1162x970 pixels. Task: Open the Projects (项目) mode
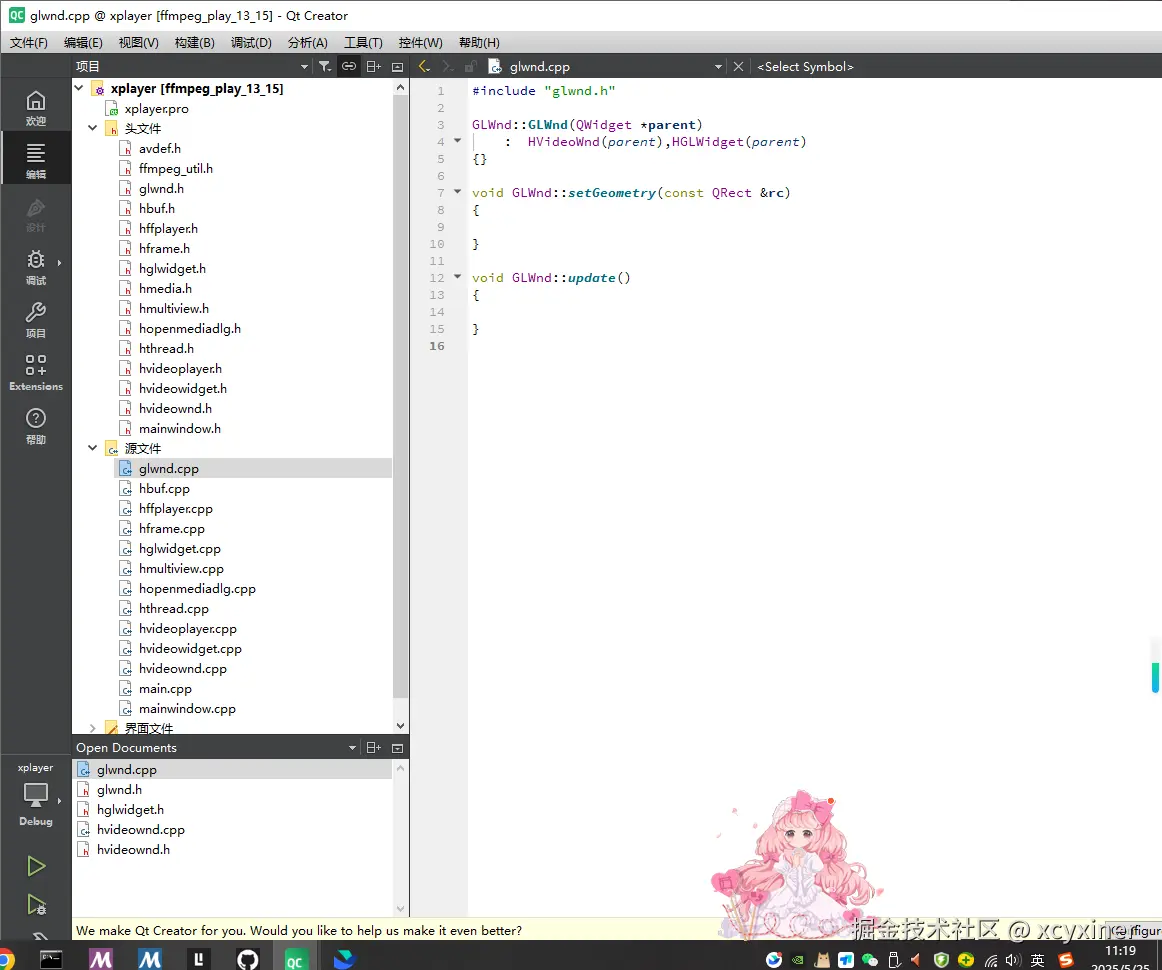pos(36,320)
